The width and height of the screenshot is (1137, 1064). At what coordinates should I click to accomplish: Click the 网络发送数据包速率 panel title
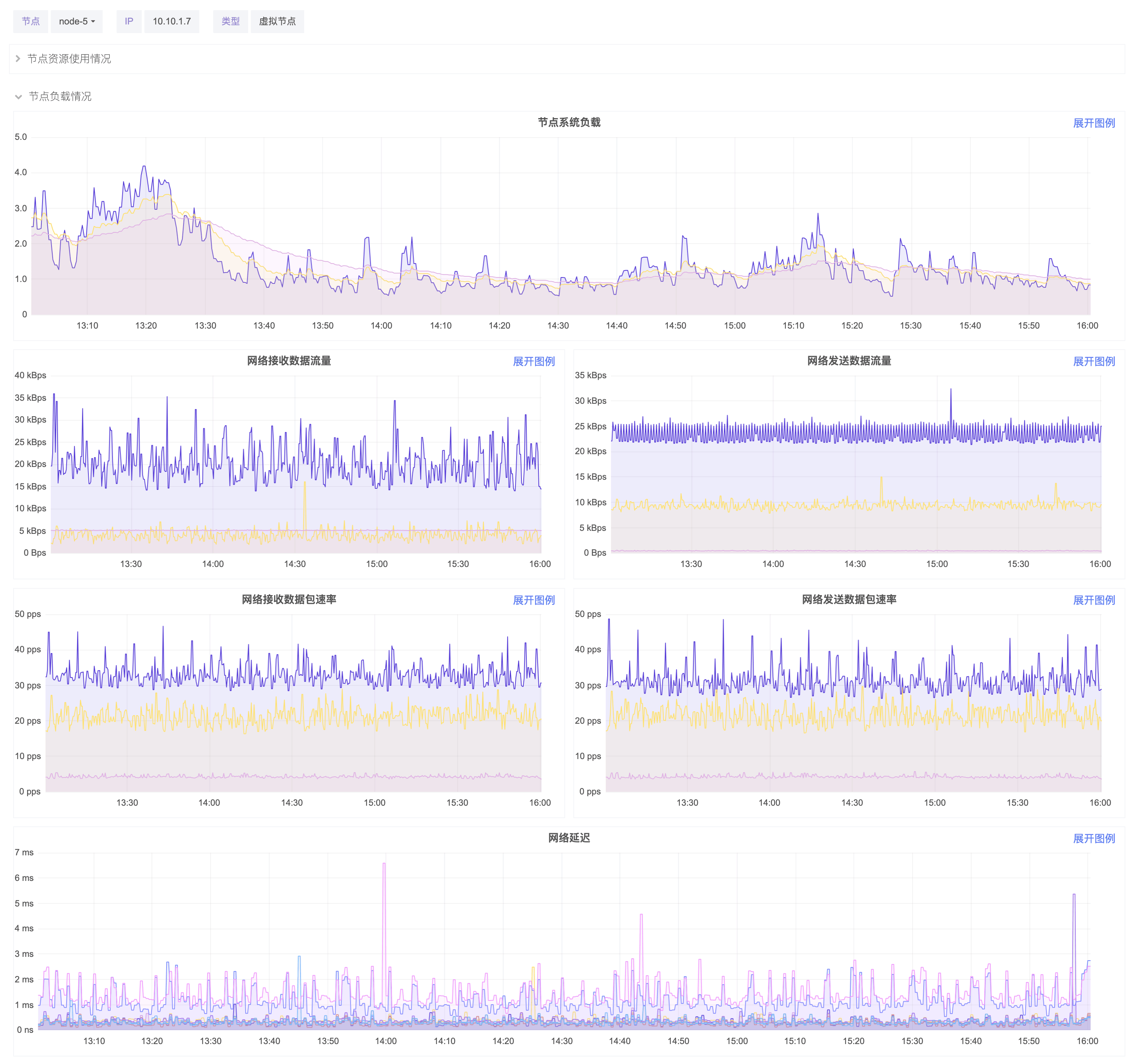pyautogui.click(x=849, y=600)
